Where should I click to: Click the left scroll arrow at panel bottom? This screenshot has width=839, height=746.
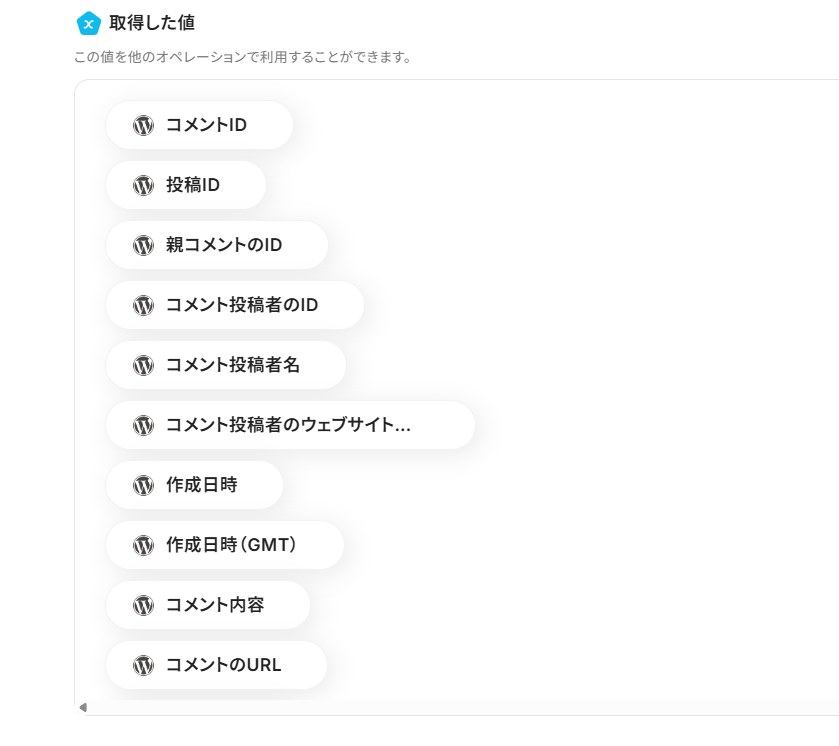click(83, 707)
